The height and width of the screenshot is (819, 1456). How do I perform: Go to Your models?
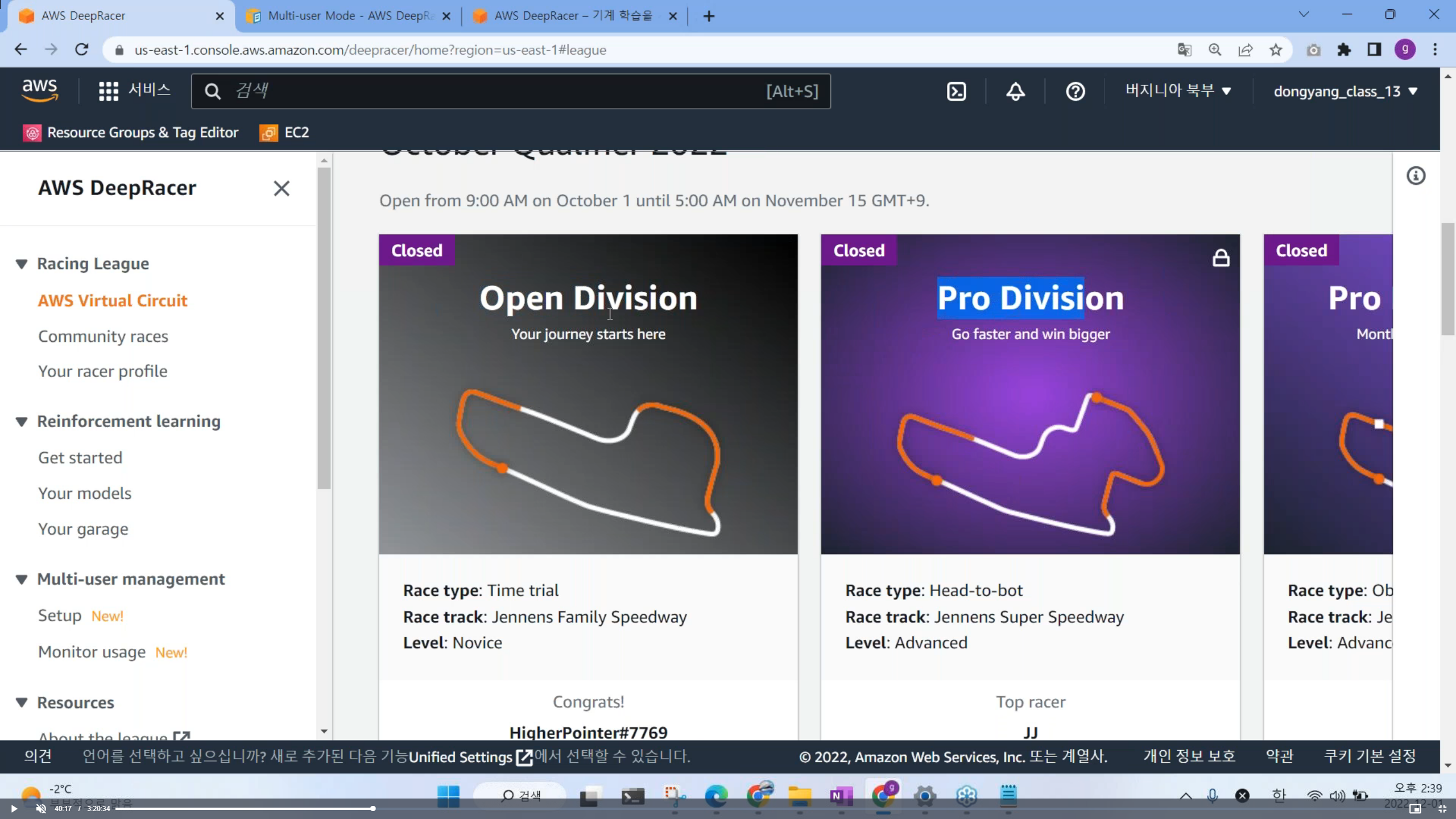click(x=85, y=493)
